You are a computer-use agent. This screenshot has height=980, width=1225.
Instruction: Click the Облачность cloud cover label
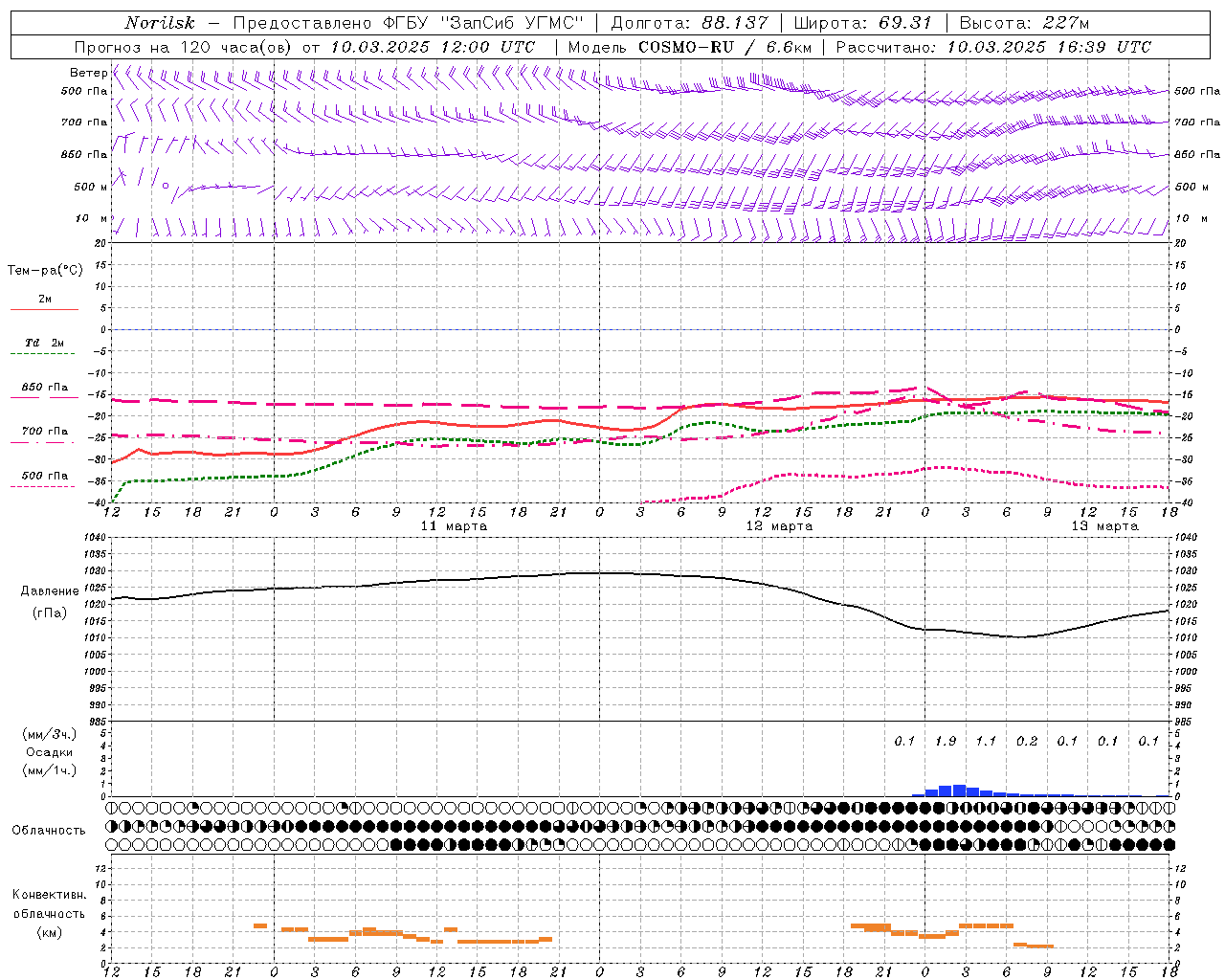(x=49, y=831)
